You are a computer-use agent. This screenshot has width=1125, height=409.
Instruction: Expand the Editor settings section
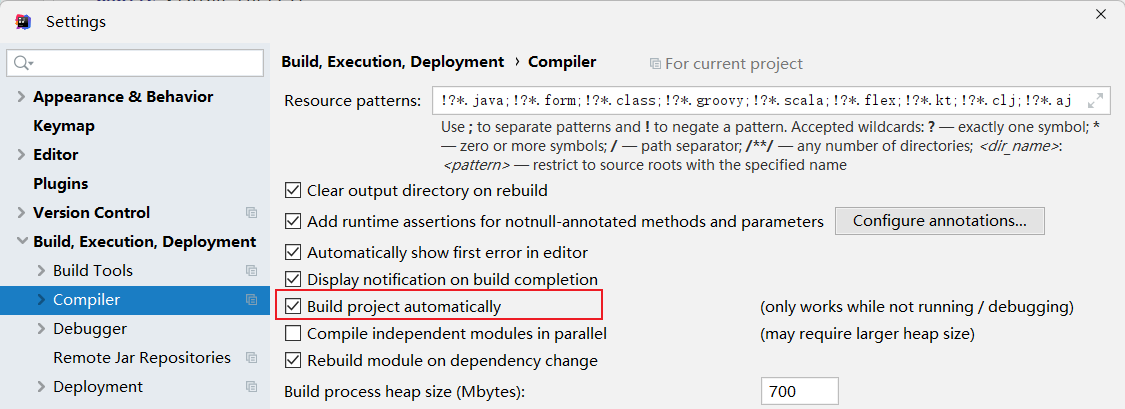coord(21,155)
